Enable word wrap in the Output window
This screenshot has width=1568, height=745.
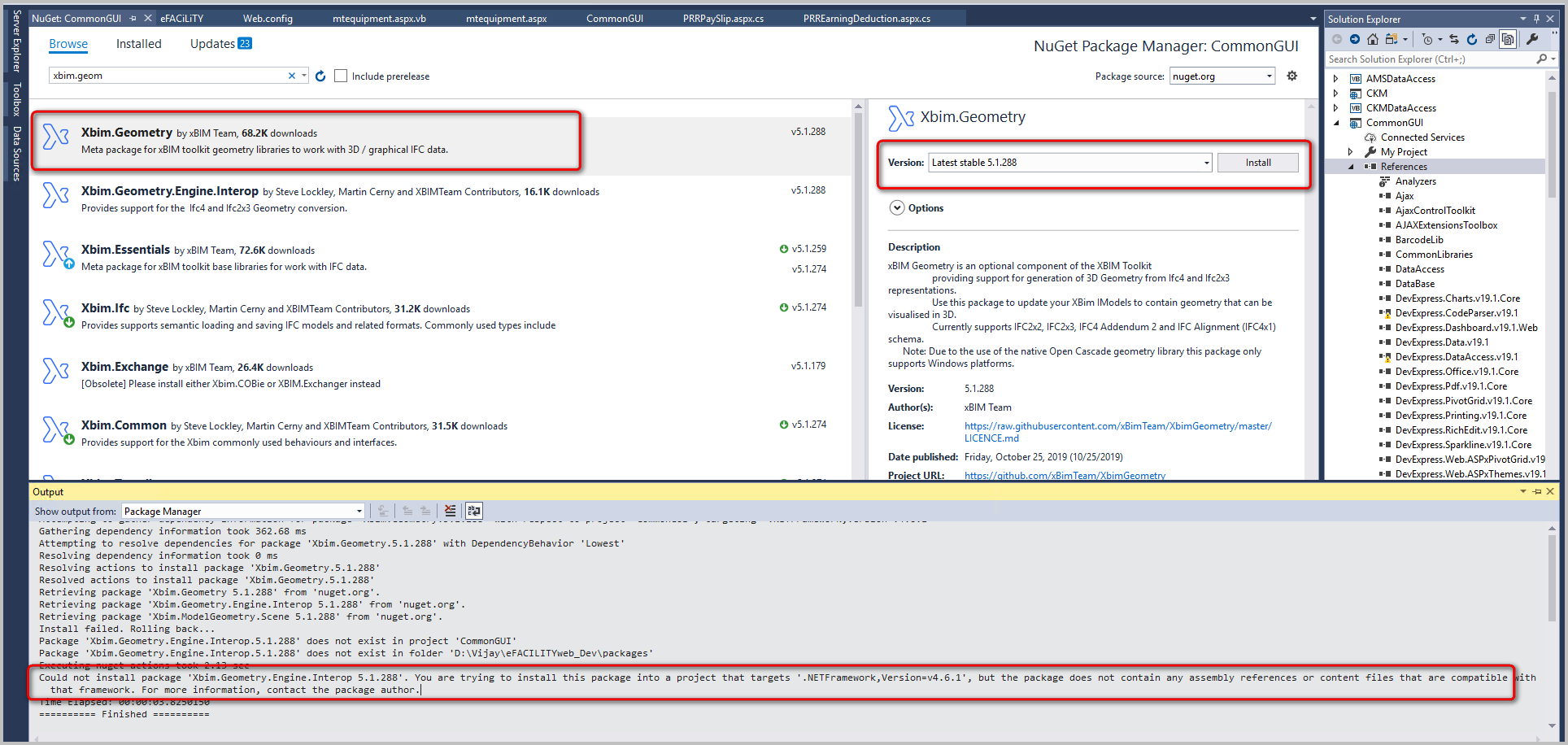(x=474, y=510)
